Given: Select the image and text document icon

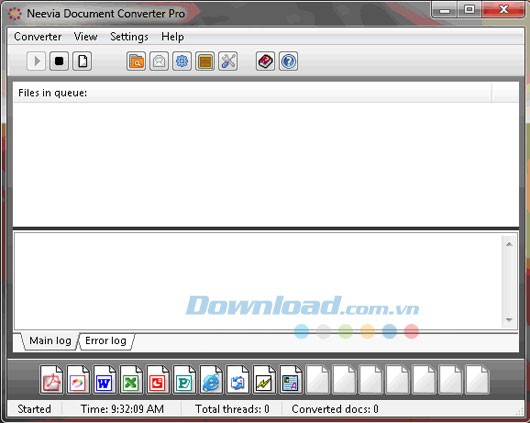Looking at the screenshot, I should [291, 379].
